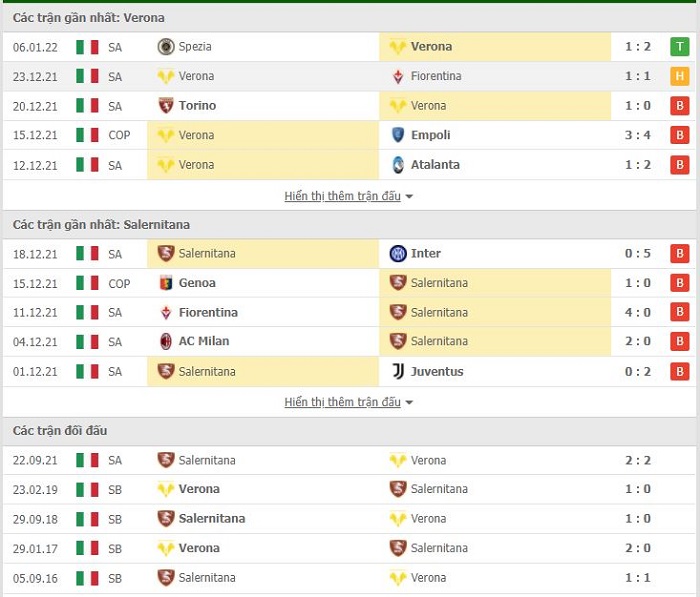Expand more Verona matches
The image size is (700, 597).
point(348,196)
